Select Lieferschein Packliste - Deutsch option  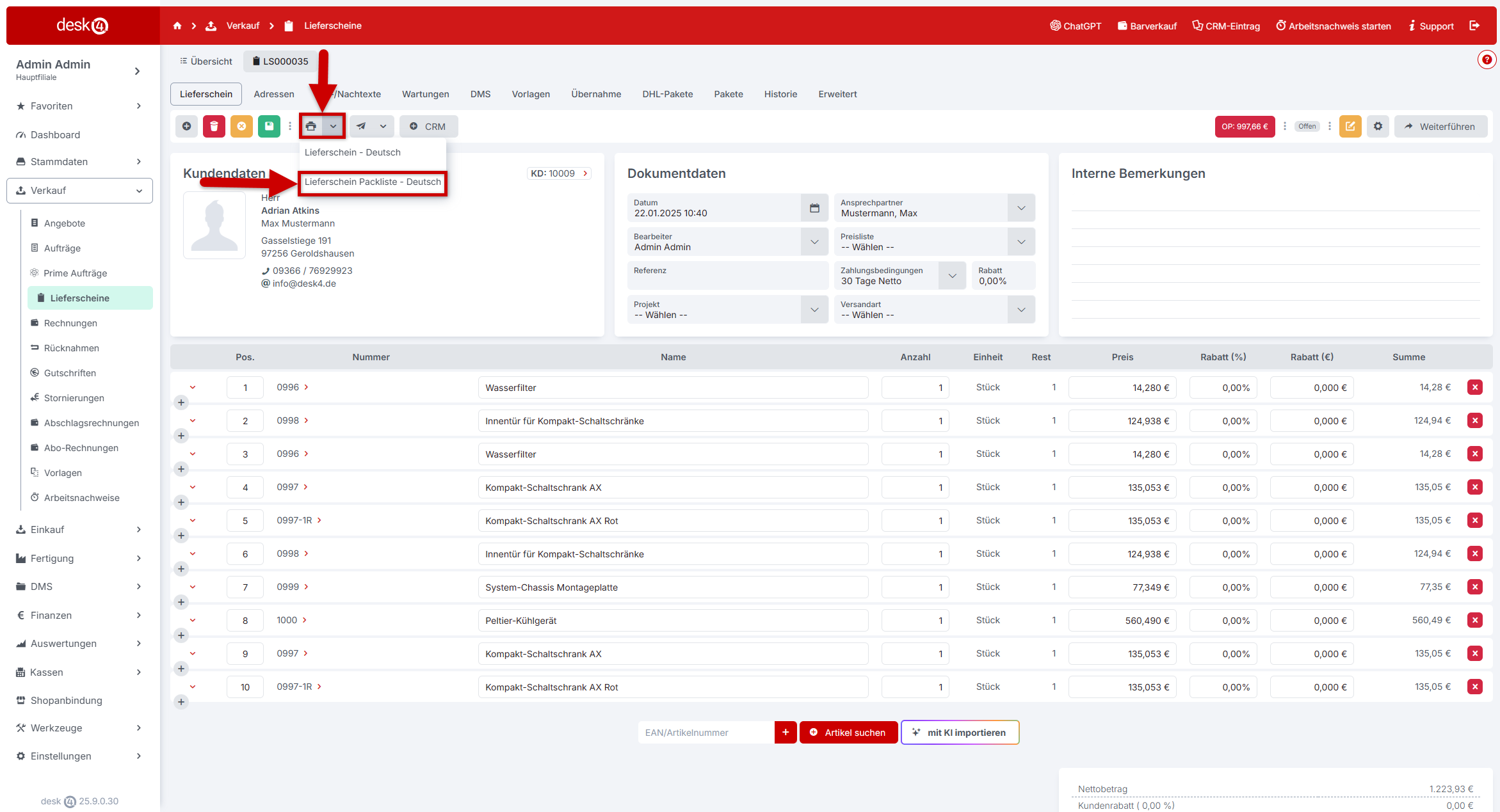coord(373,182)
